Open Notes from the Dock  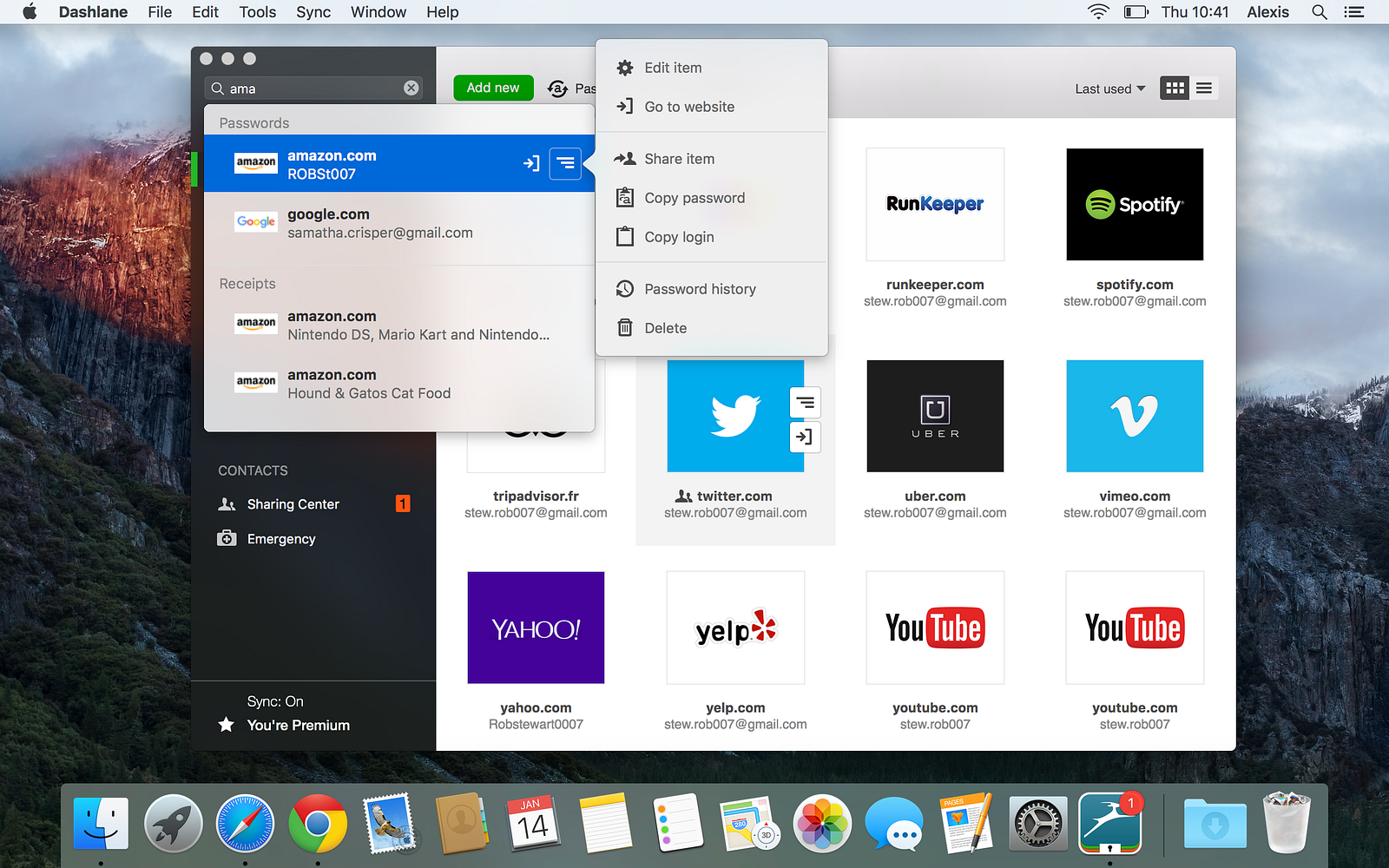(606, 823)
